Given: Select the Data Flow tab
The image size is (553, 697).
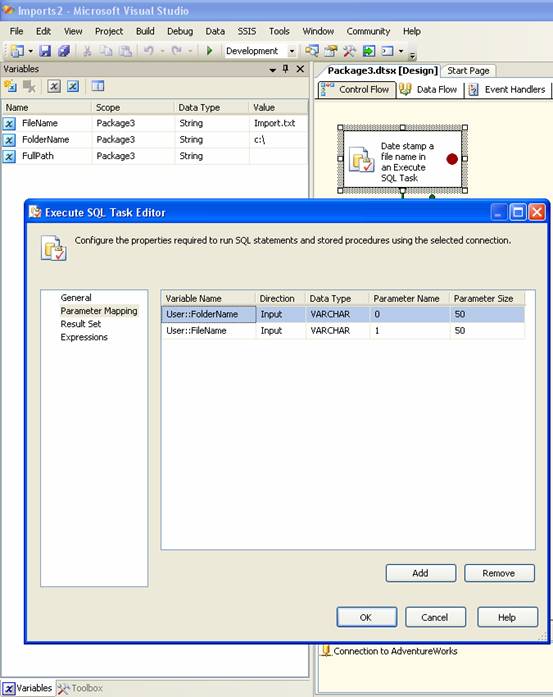Looking at the screenshot, I should pyautogui.click(x=429, y=89).
